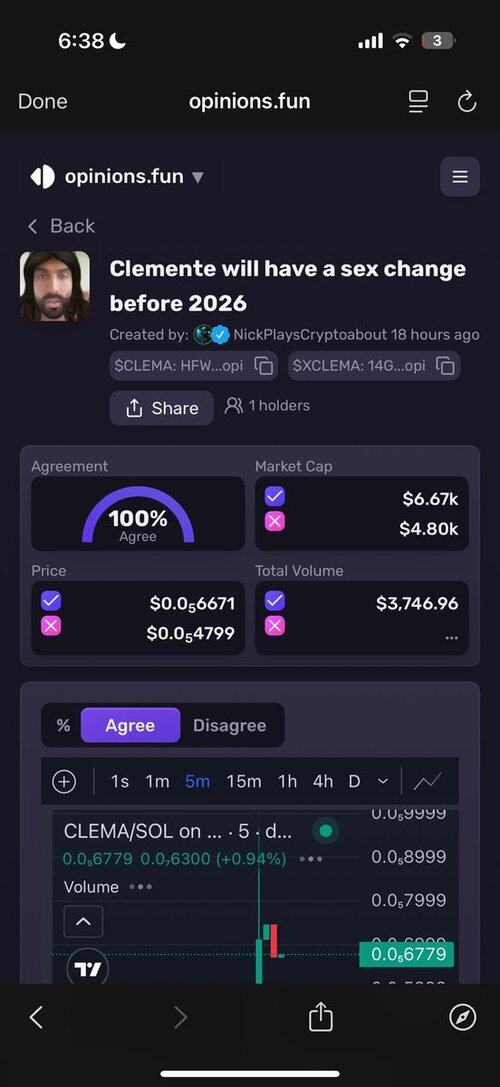Select the 15m timeframe
Image resolution: width=500 pixels, height=1087 pixels.
(x=243, y=781)
